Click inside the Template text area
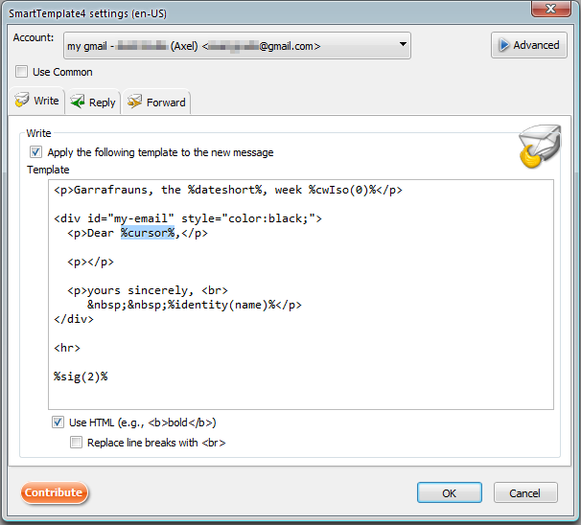The width and height of the screenshot is (581, 525). pos(301,295)
